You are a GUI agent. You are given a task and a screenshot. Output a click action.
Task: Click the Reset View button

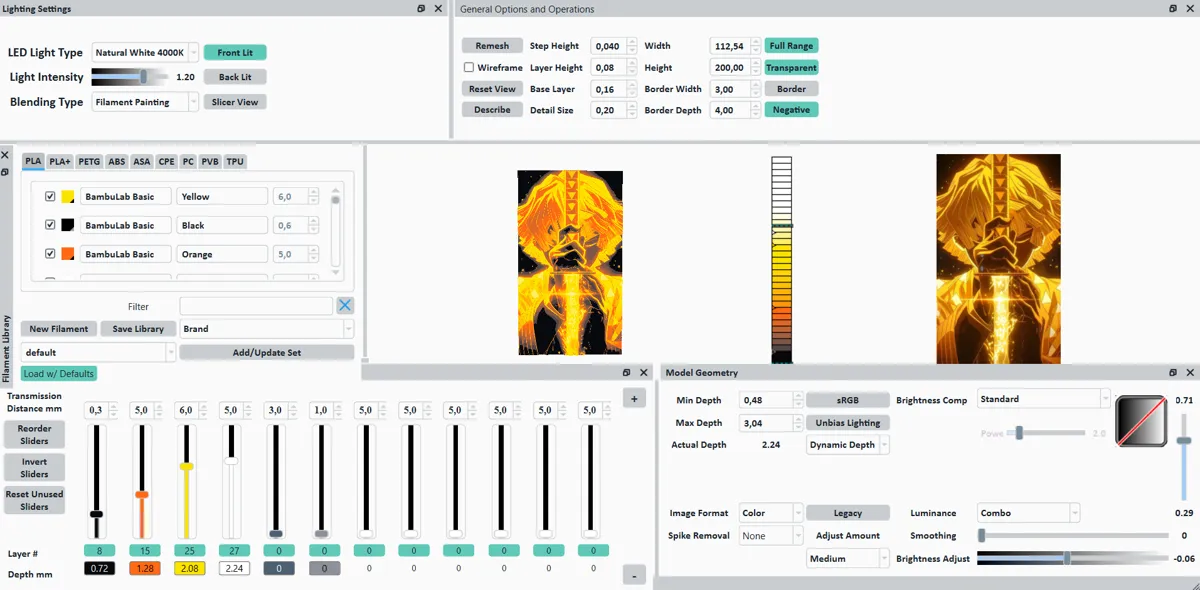pyautogui.click(x=492, y=89)
